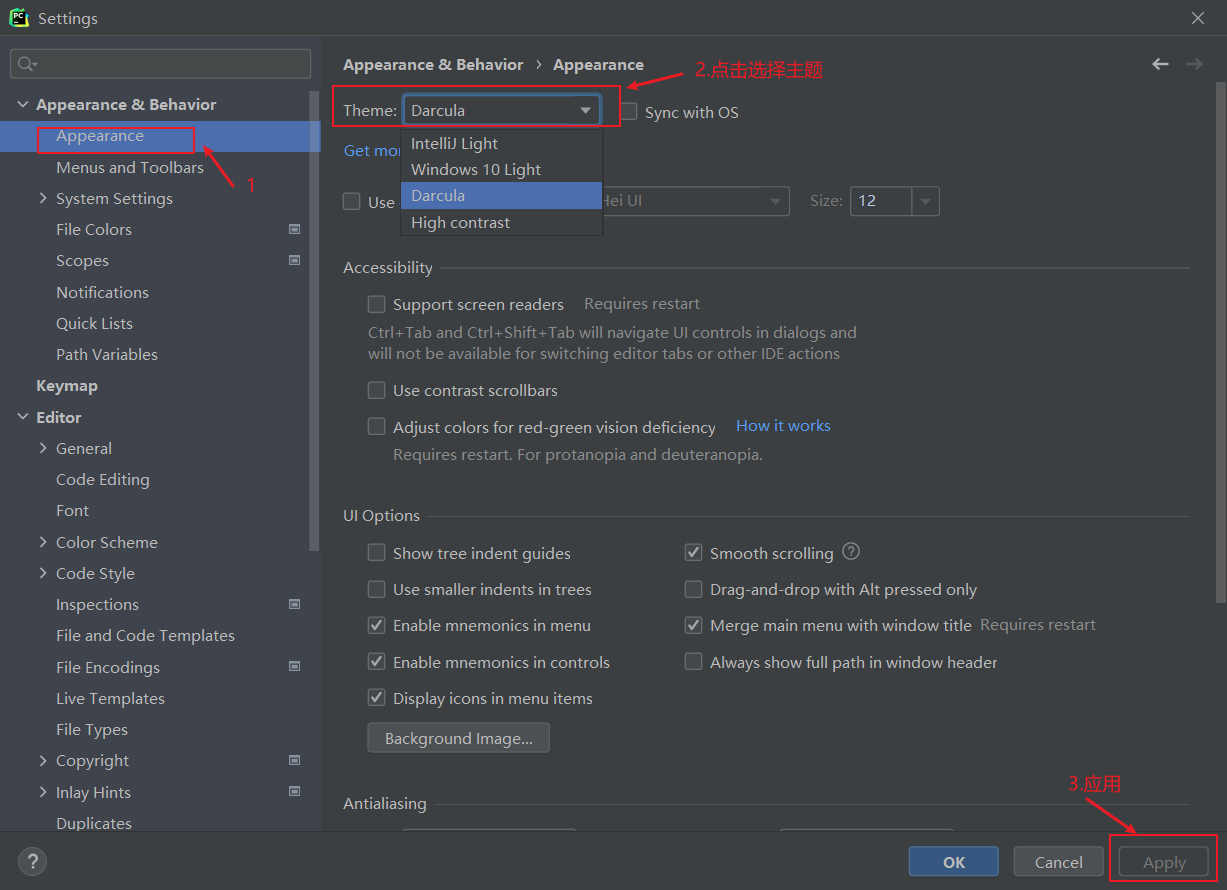This screenshot has width=1227, height=890.
Task: Select Darcula theme in the list
Action: (501, 196)
